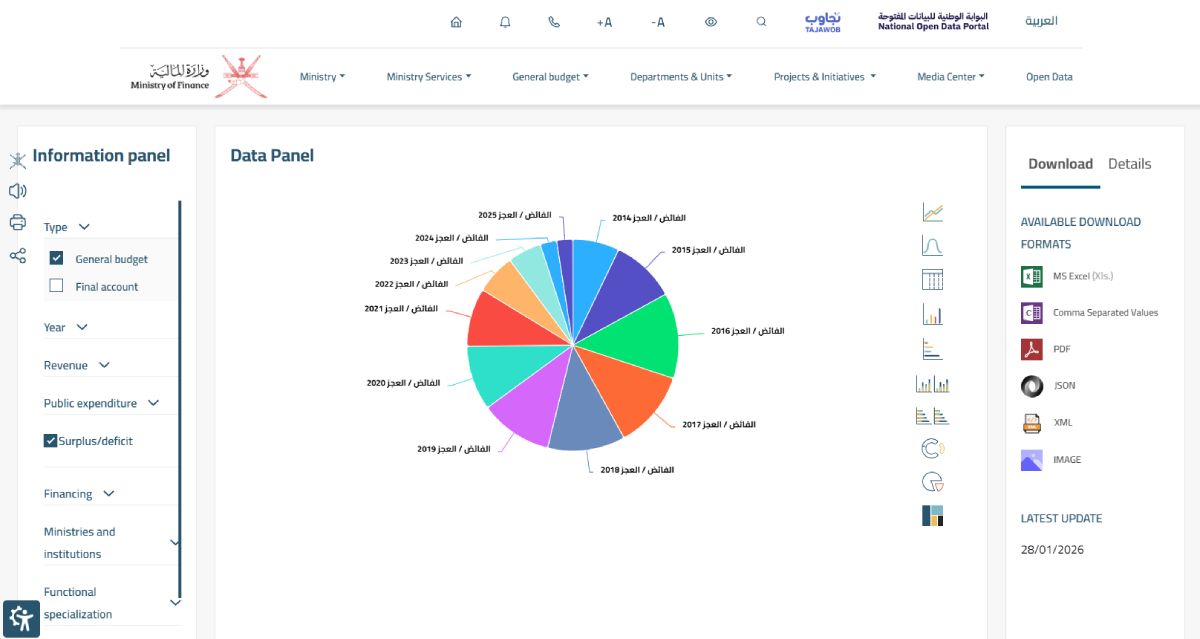Open the National Open Data Portal link
This screenshot has height=639, width=1200.
coord(933,21)
